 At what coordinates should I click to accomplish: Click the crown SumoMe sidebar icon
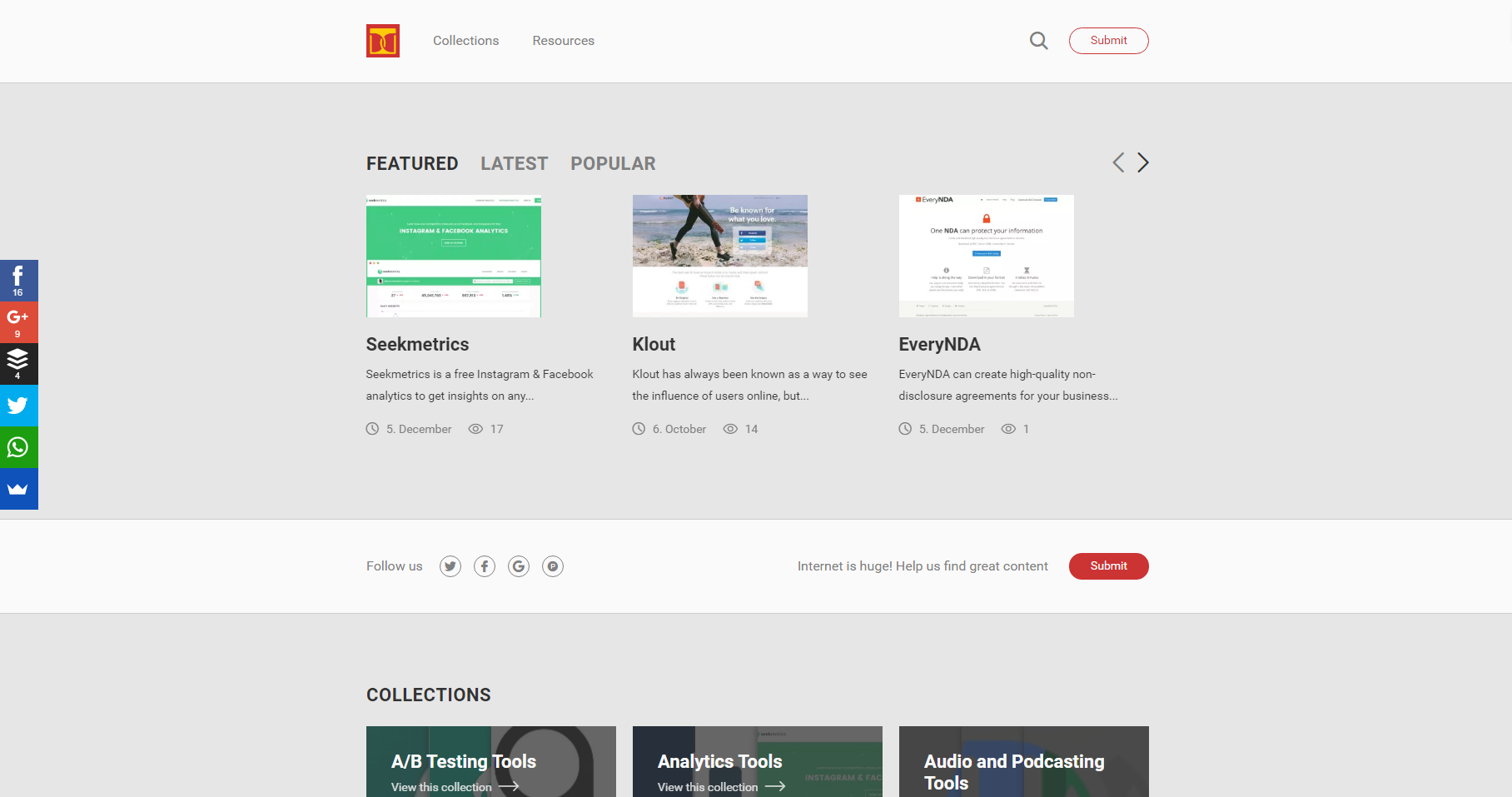pyautogui.click(x=18, y=489)
